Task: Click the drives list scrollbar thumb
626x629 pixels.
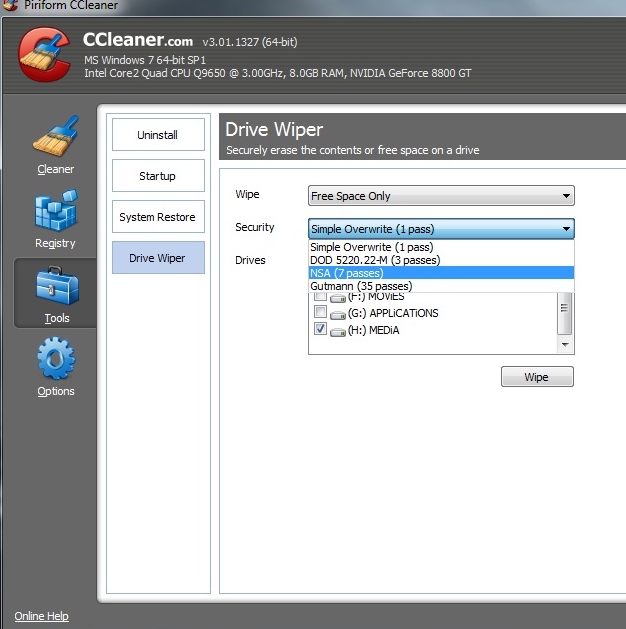Action: point(565,313)
